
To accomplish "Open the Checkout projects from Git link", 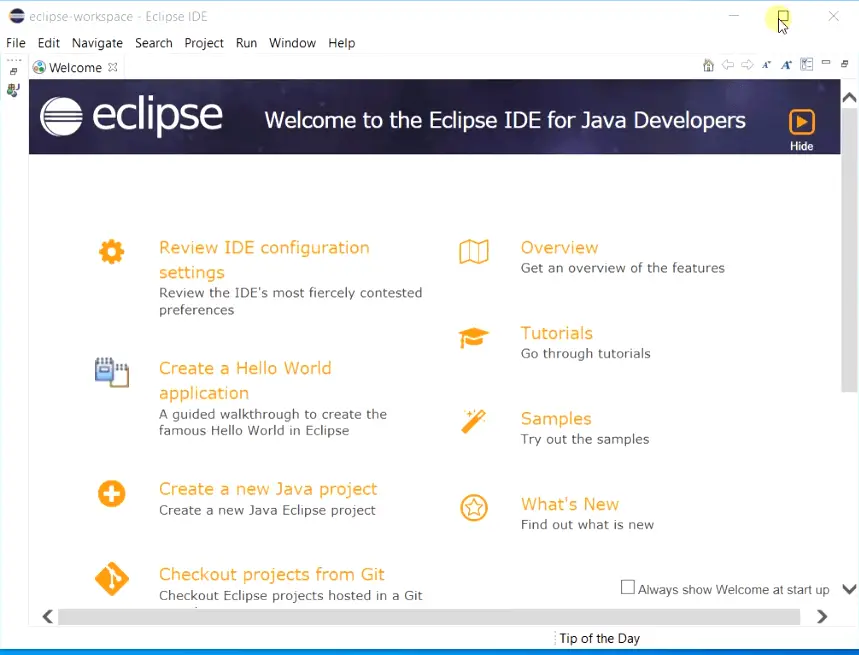I will (272, 574).
